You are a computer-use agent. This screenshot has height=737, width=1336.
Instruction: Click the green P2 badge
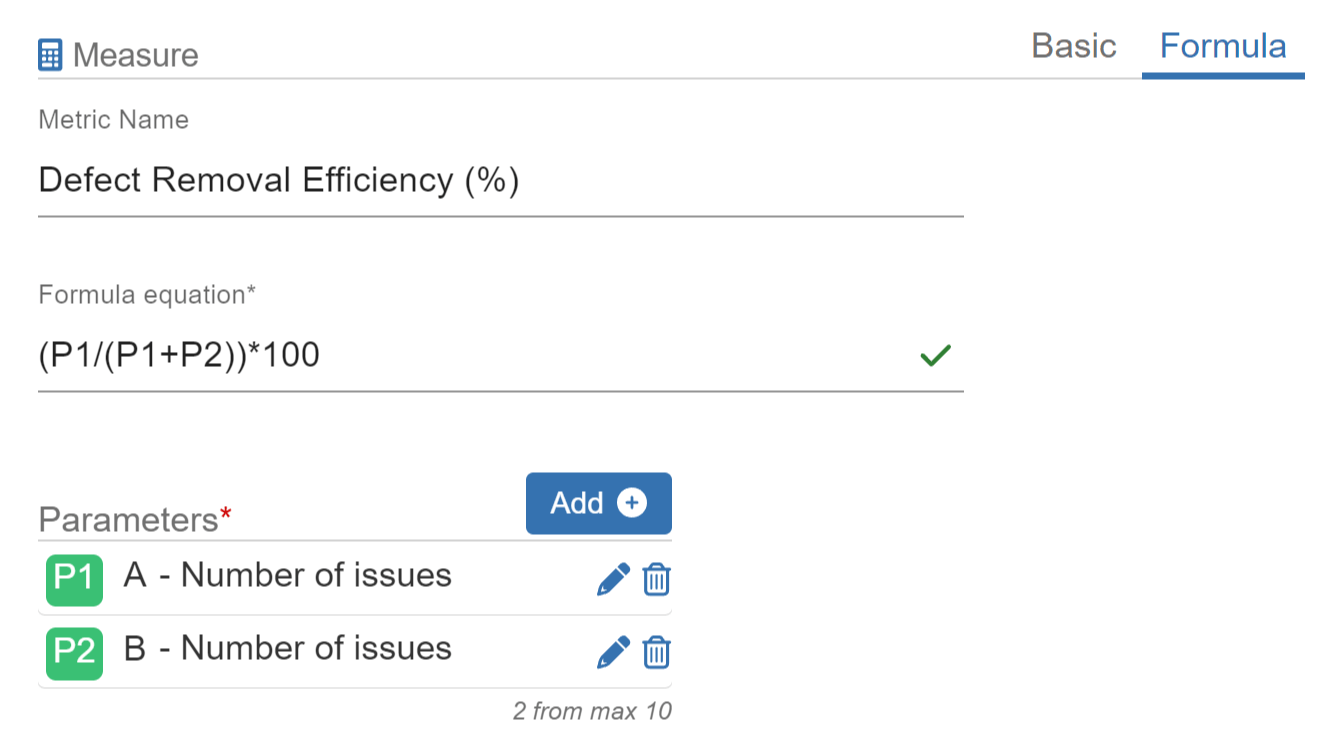click(x=74, y=651)
